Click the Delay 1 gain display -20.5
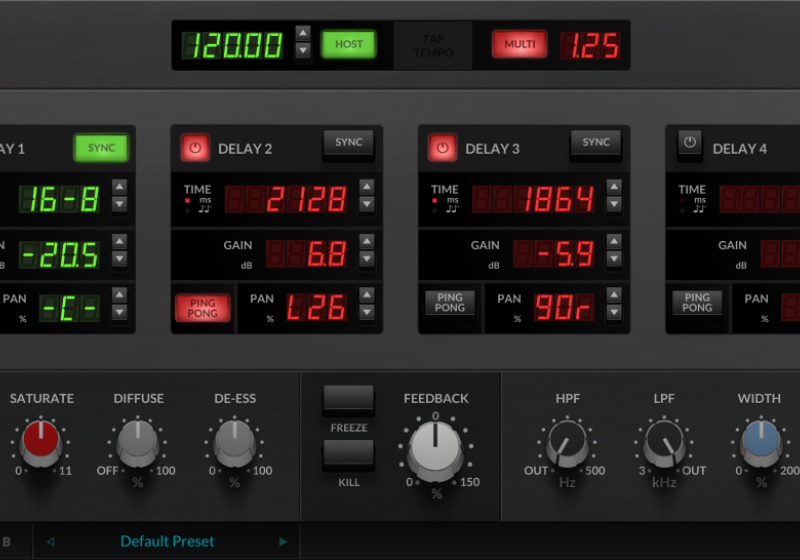 pos(59,253)
